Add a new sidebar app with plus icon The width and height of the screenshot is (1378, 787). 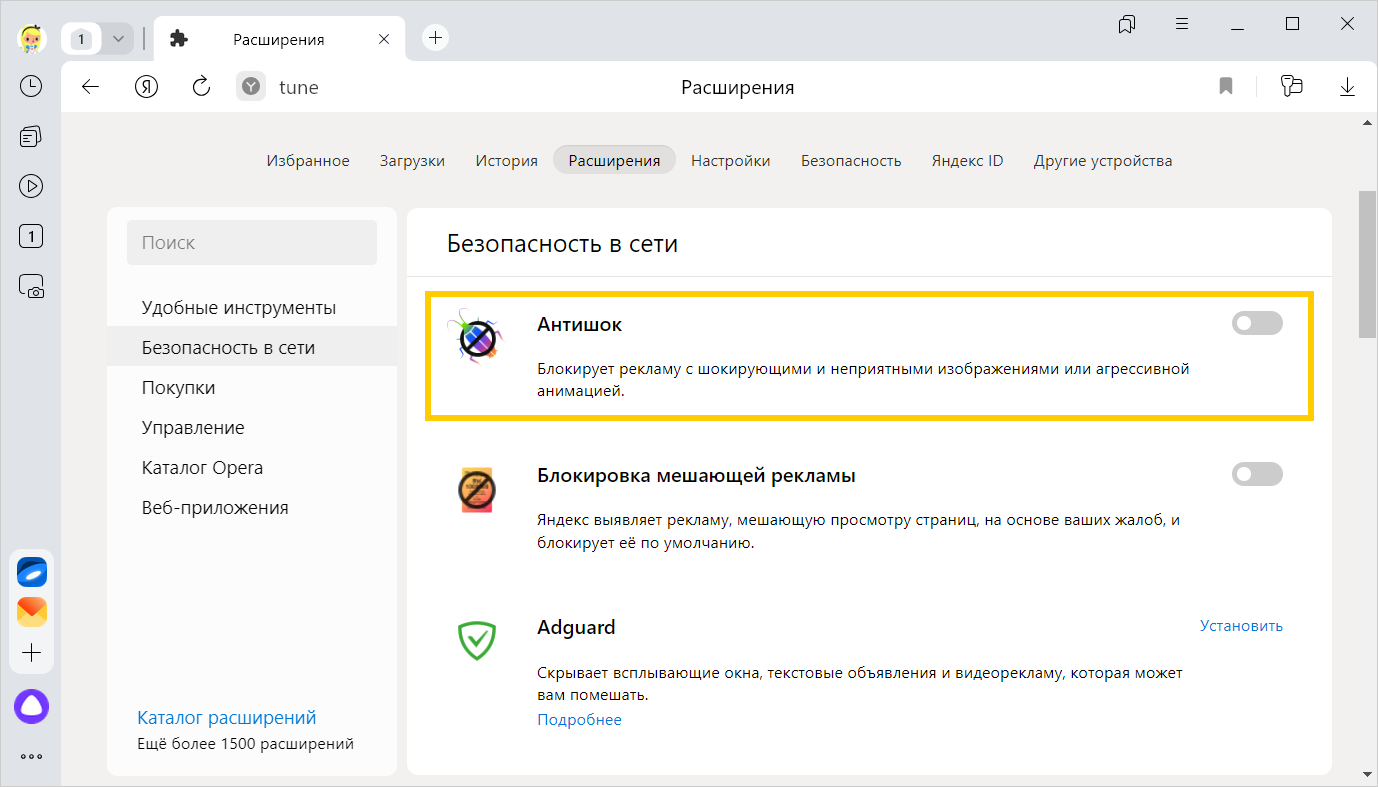pos(32,653)
